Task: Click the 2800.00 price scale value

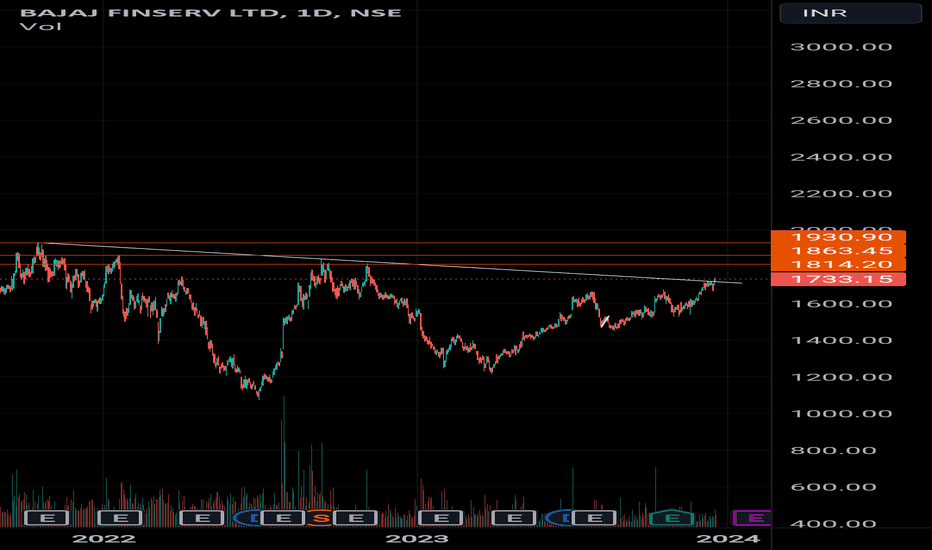Action: pyautogui.click(x=841, y=84)
